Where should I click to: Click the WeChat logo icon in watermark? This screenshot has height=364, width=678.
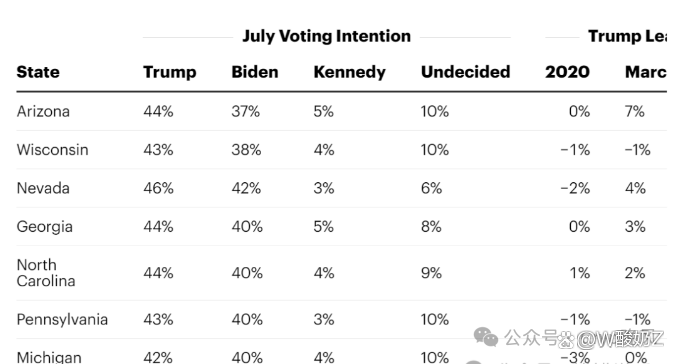(486, 337)
